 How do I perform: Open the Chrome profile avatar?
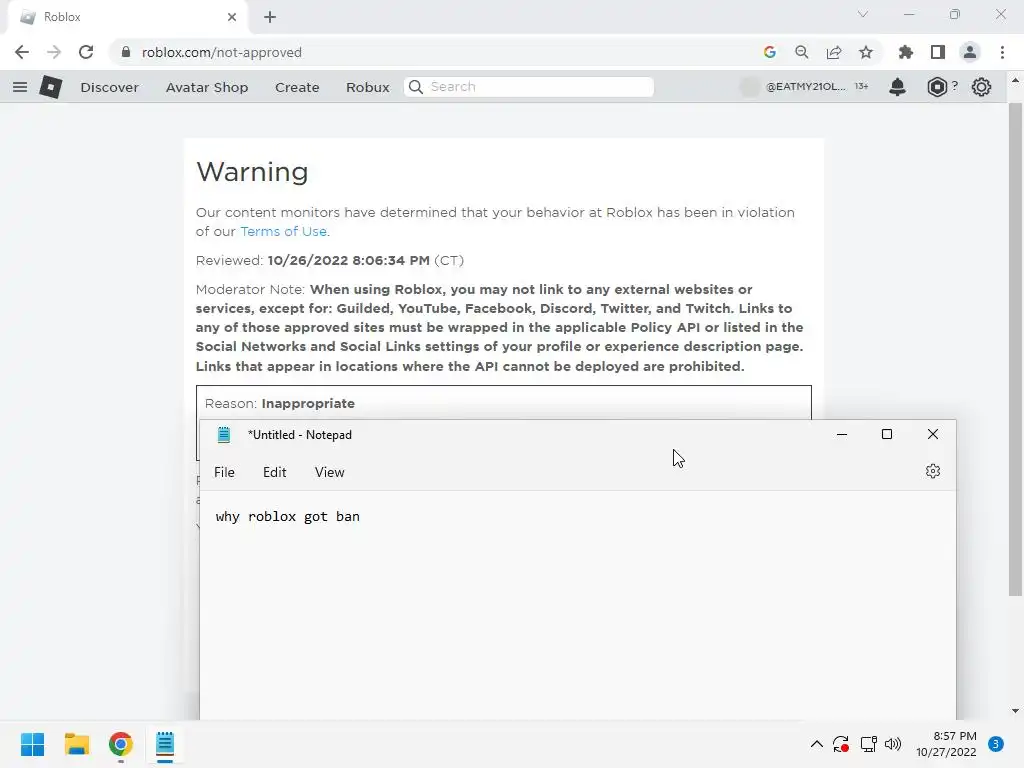coord(970,52)
